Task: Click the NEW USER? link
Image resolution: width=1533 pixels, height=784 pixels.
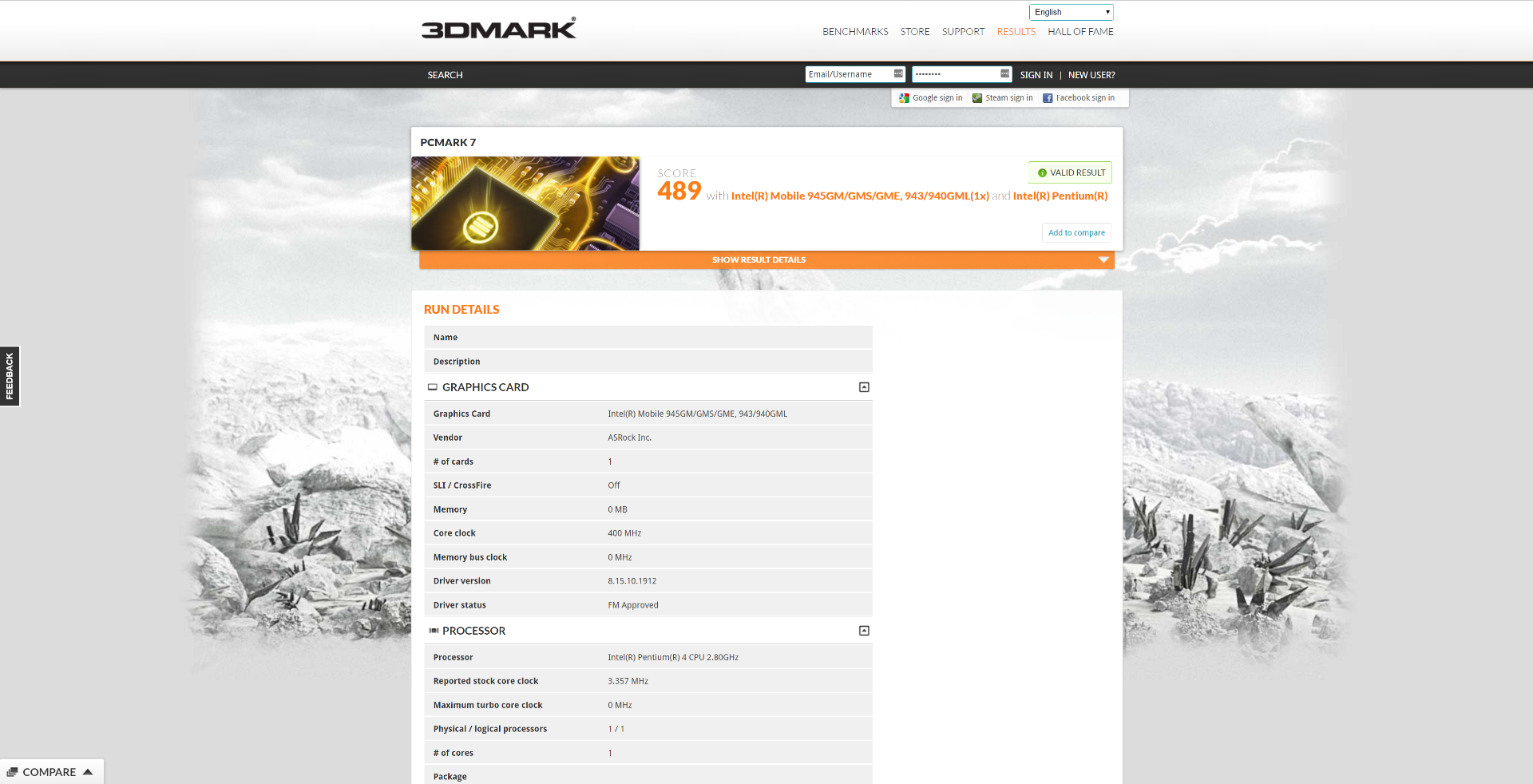Action: point(1091,75)
